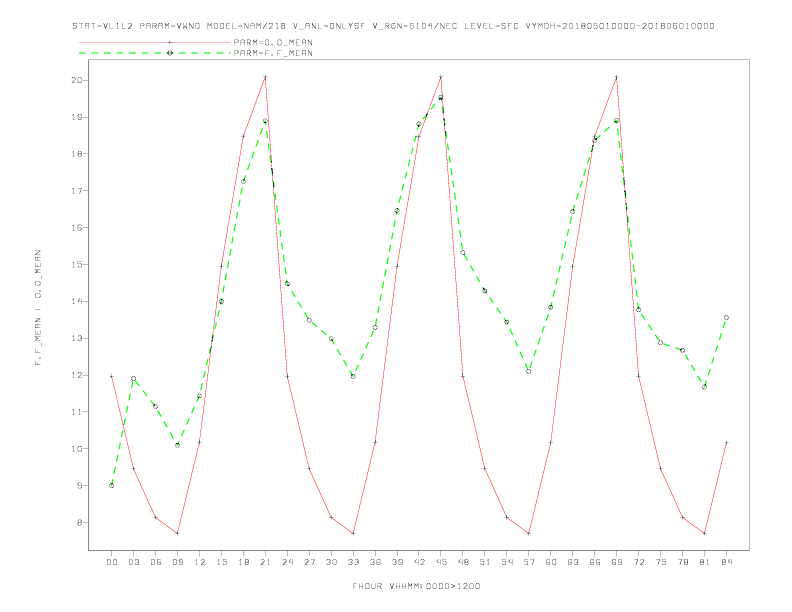792x612 pixels.
Task: Click x-axis tick label 84
Action: 726,562
